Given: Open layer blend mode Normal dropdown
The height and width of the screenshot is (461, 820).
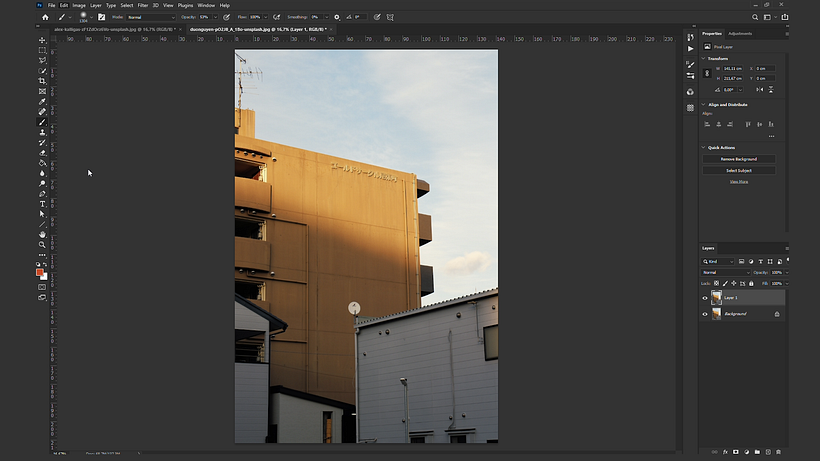Looking at the screenshot, I should point(726,272).
